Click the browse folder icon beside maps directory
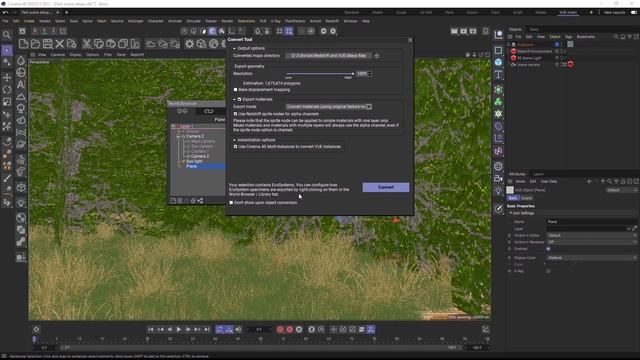This screenshot has width=640, height=360. coord(377,56)
